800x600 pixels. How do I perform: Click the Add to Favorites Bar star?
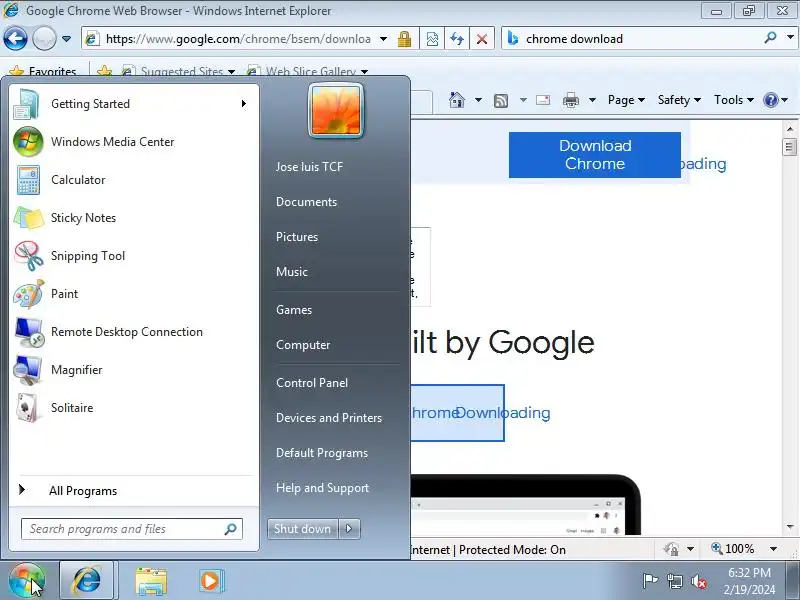click(105, 71)
